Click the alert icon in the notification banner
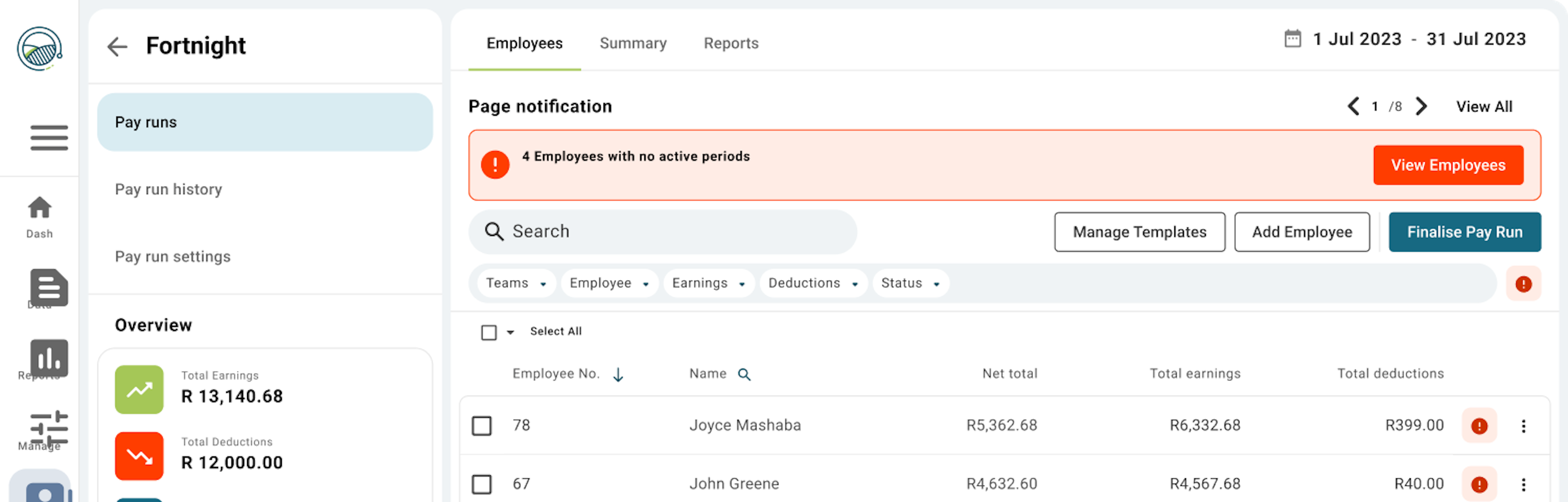 (495, 165)
